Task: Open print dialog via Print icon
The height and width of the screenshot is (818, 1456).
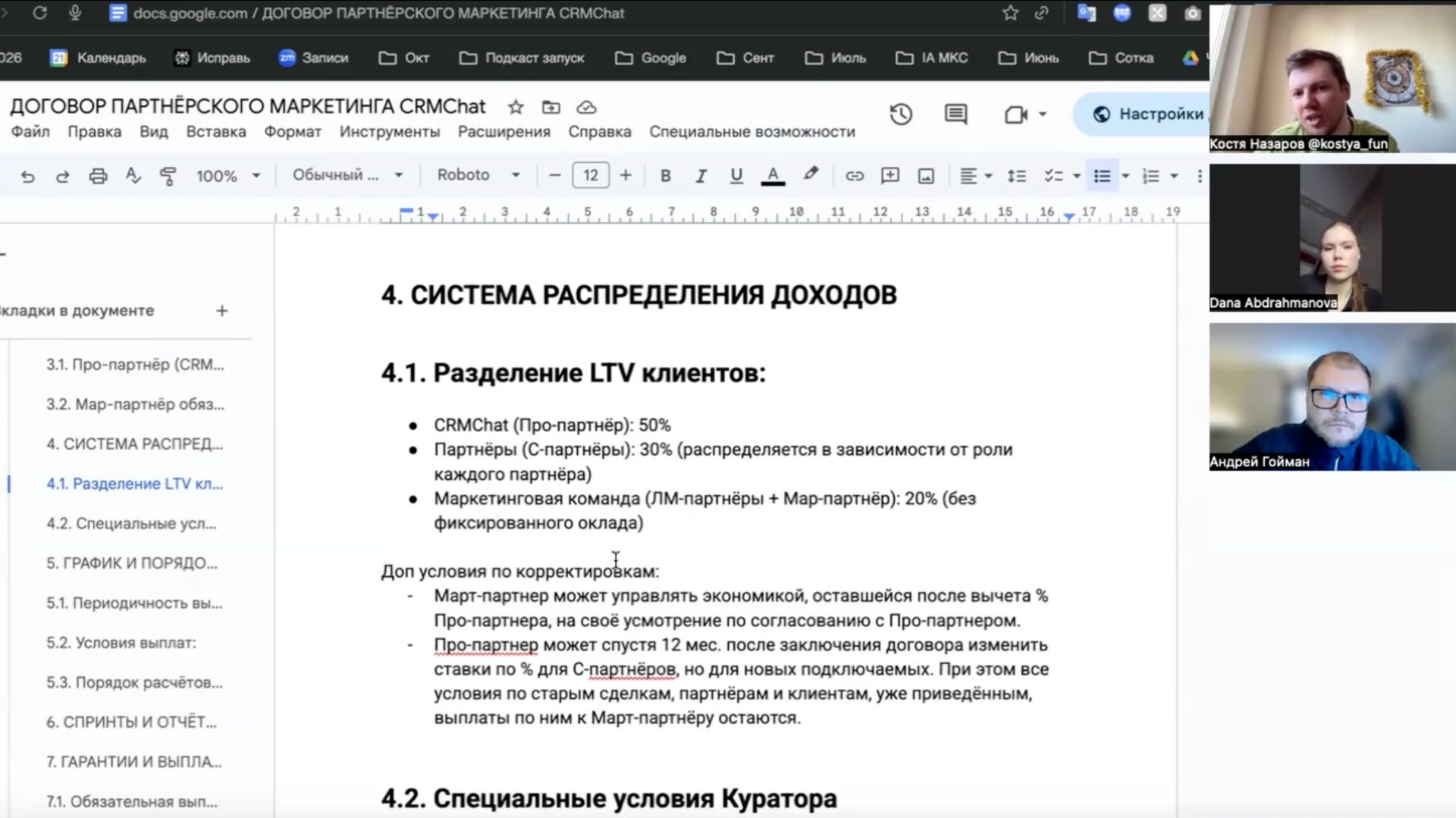Action: [x=98, y=175]
